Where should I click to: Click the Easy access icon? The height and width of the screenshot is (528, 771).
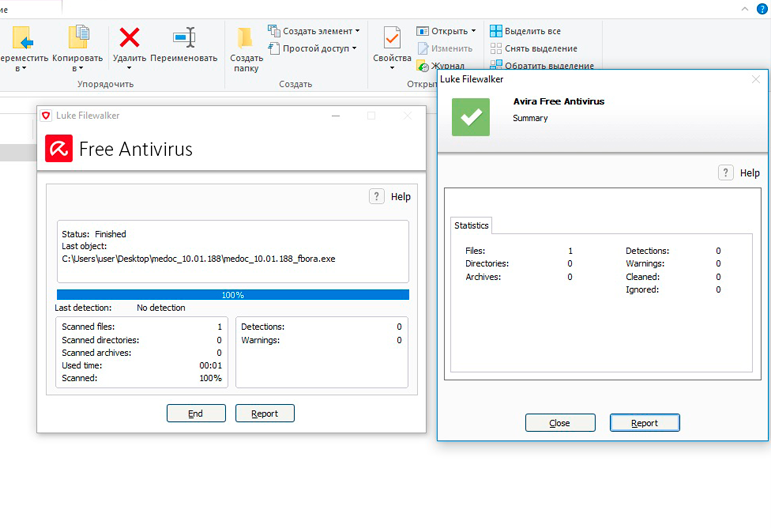coord(274,49)
